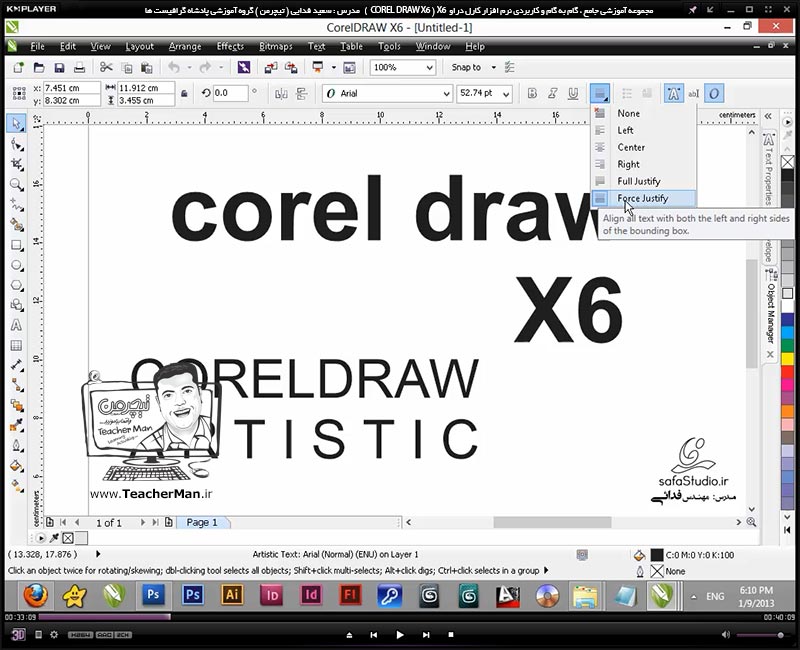Select the Text tool in toolbox

pos(16,326)
